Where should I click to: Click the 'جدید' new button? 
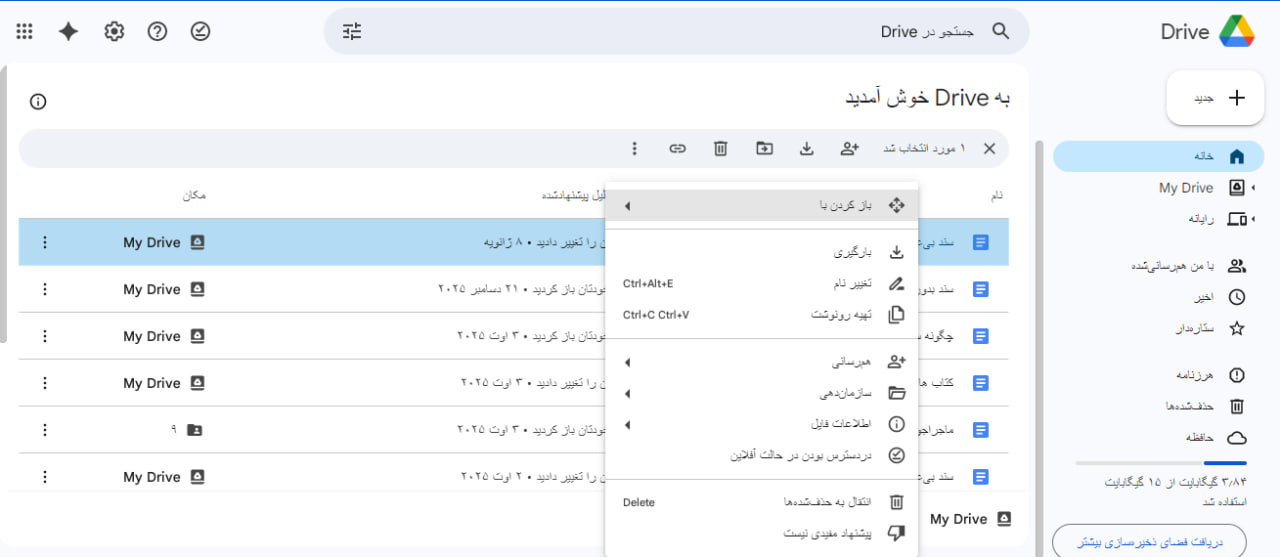coord(1214,98)
